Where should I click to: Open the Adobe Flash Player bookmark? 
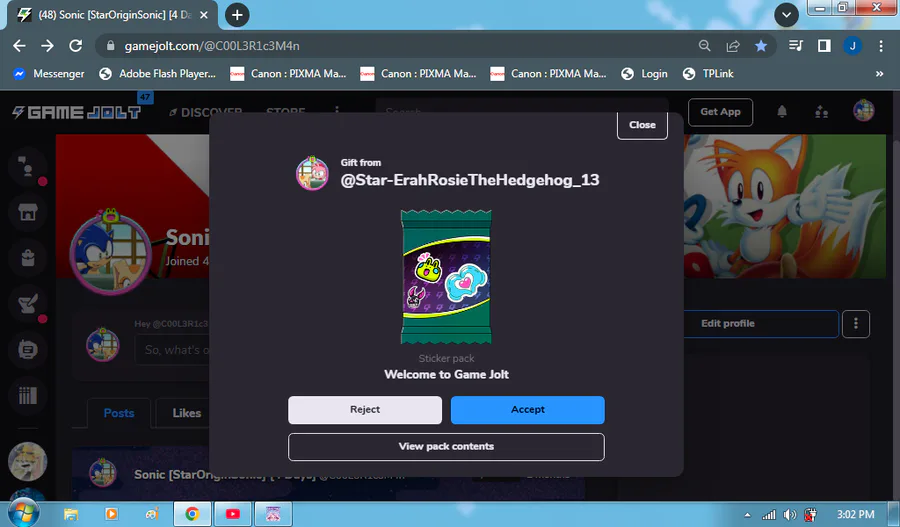point(157,73)
